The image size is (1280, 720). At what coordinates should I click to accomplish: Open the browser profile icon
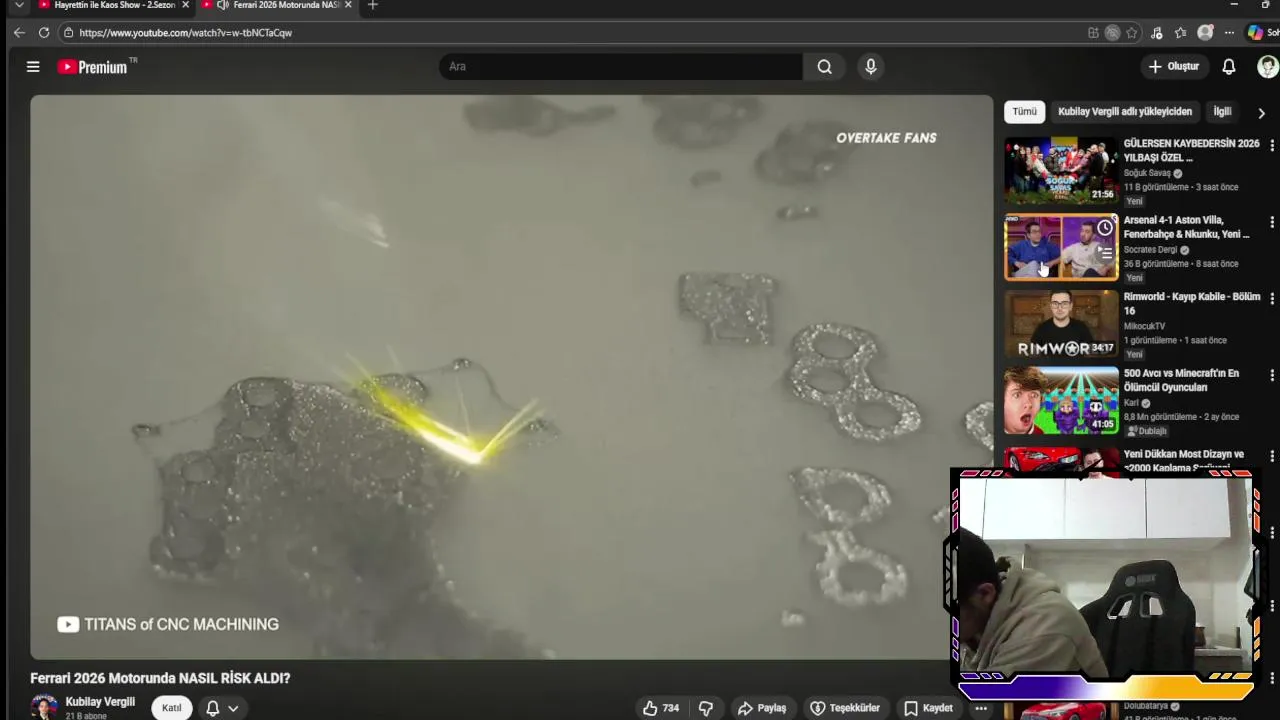click(1205, 33)
